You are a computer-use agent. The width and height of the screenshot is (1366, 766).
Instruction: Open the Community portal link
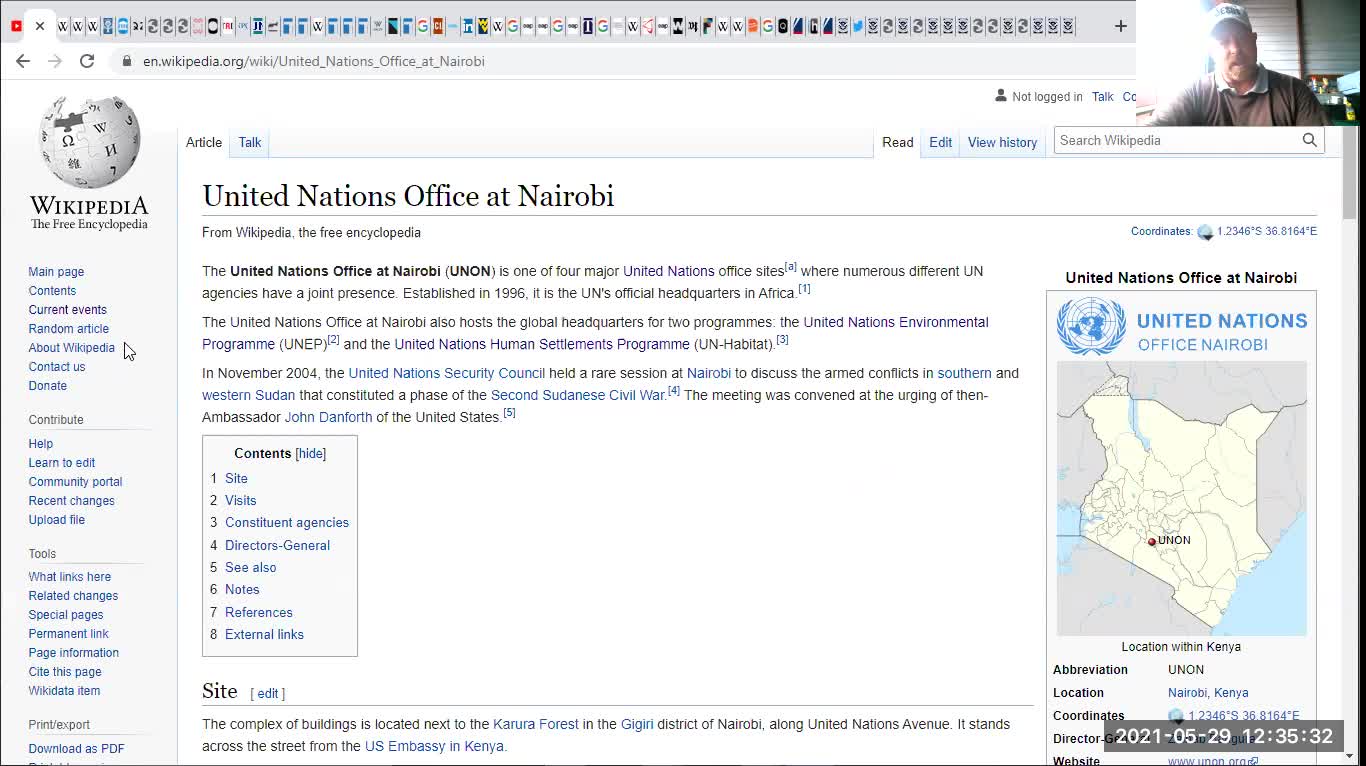[x=75, y=482]
